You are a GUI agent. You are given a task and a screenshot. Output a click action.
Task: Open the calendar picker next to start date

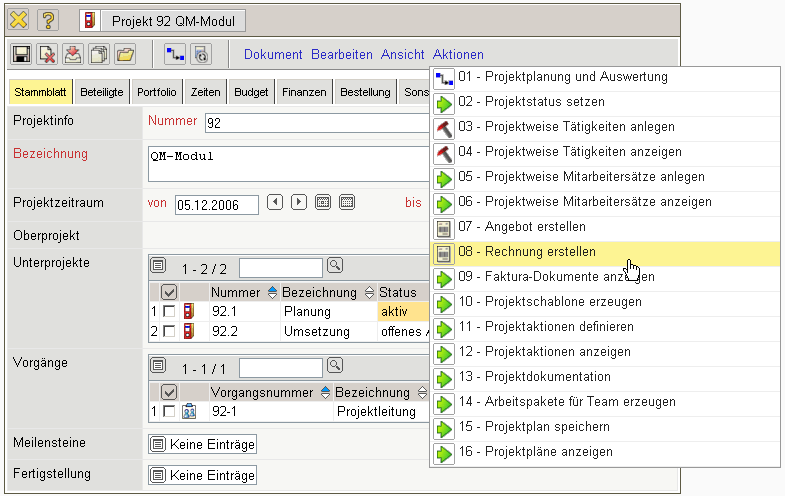(x=323, y=203)
